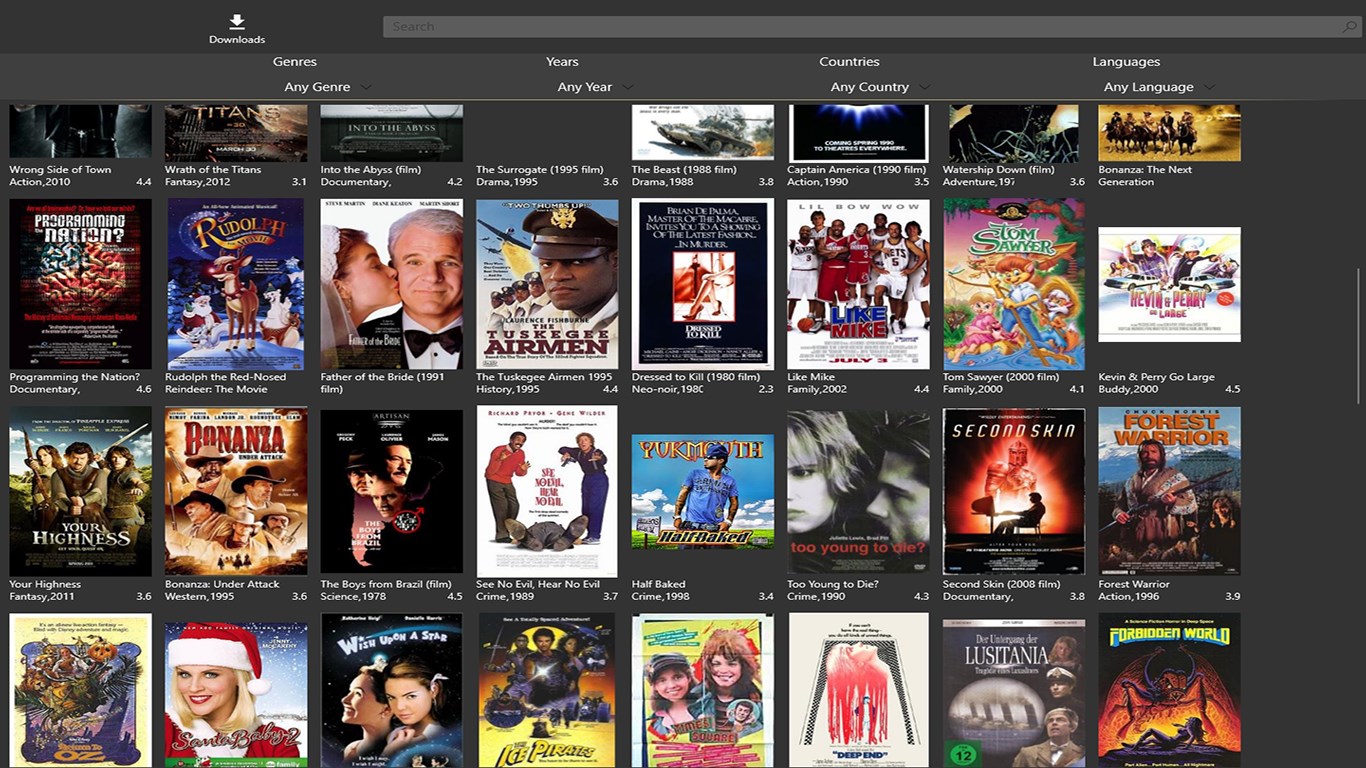The width and height of the screenshot is (1366, 768).
Task: Click the Watership Down (film) title
Action: [x=998, y=170]
